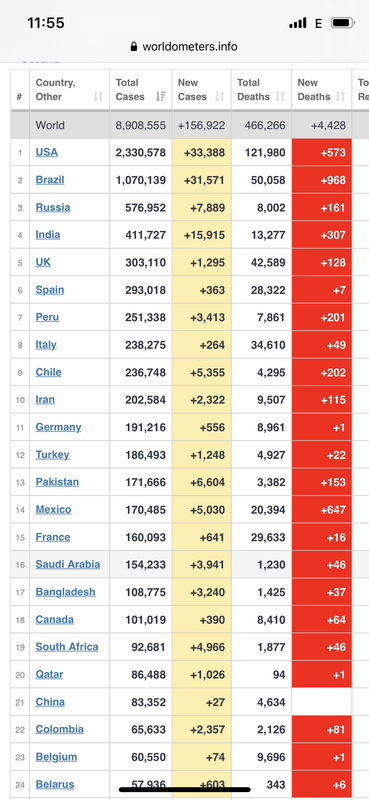Tap the cellular signal bars icon
Screen dimensions: 369x800
(x=298, y=23)
